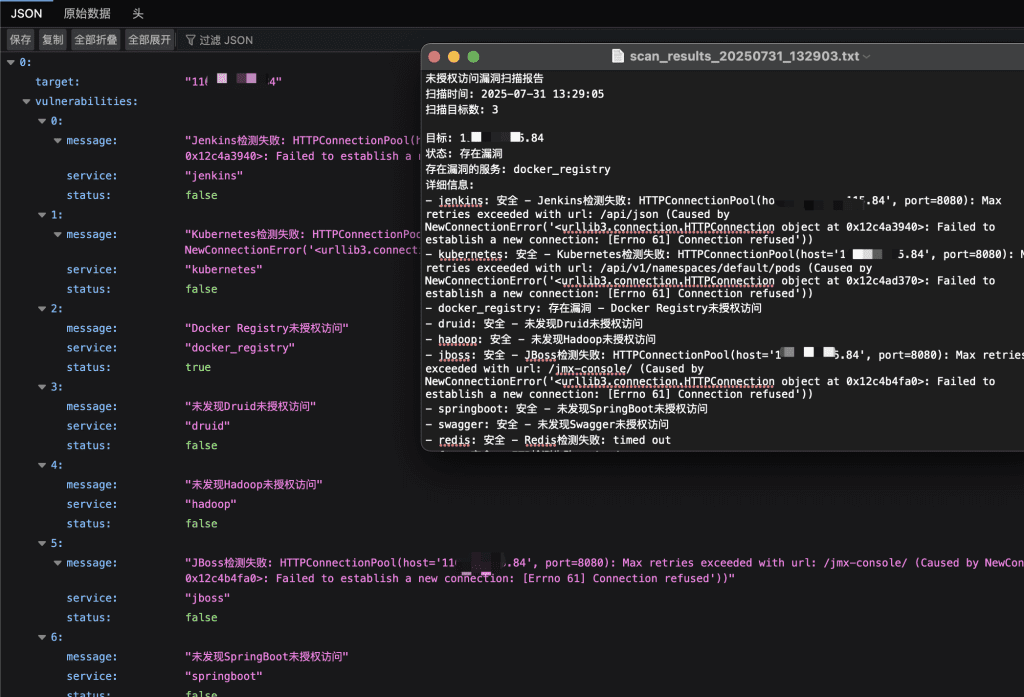1024x697 pixels.
Task: Switch to the 原始数据 tab
Action: [x=87, y=13]
